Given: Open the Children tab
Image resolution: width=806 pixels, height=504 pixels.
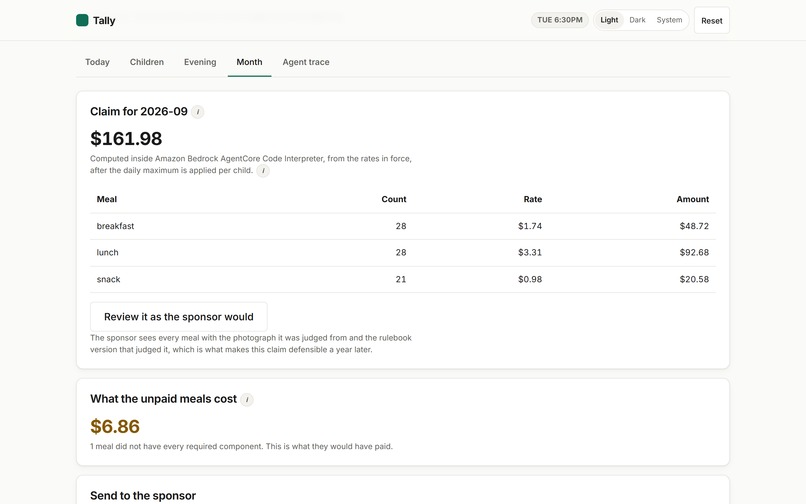Looking at the screenshot, I should [146, 62].
